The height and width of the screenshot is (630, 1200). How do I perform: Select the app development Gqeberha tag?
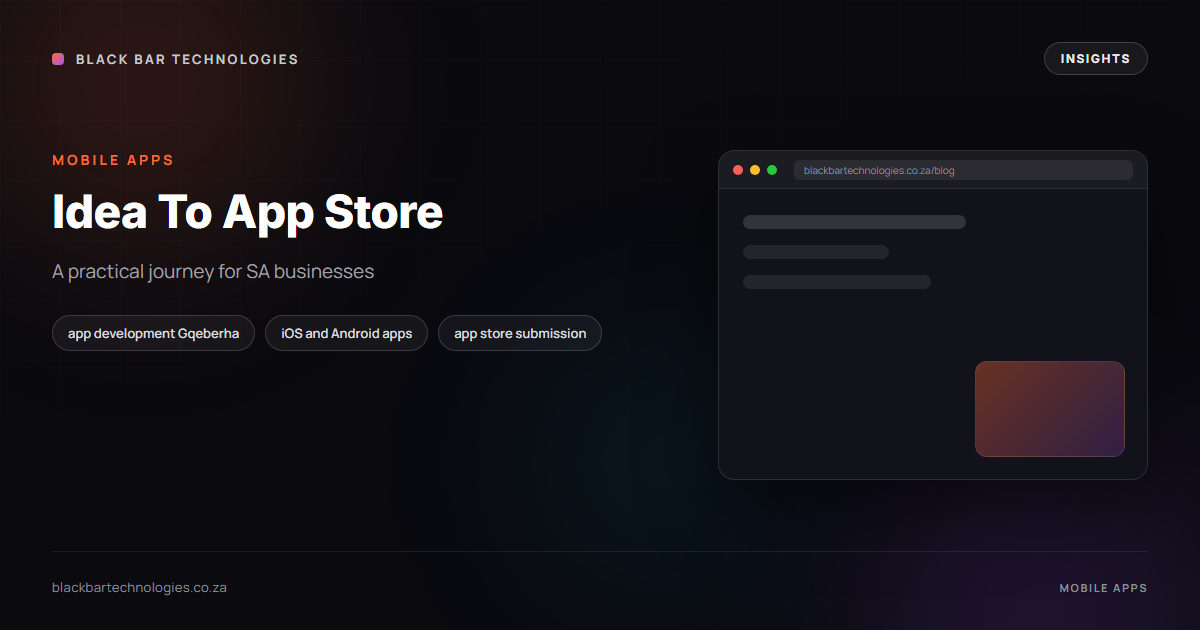click(x=153, y=333)
